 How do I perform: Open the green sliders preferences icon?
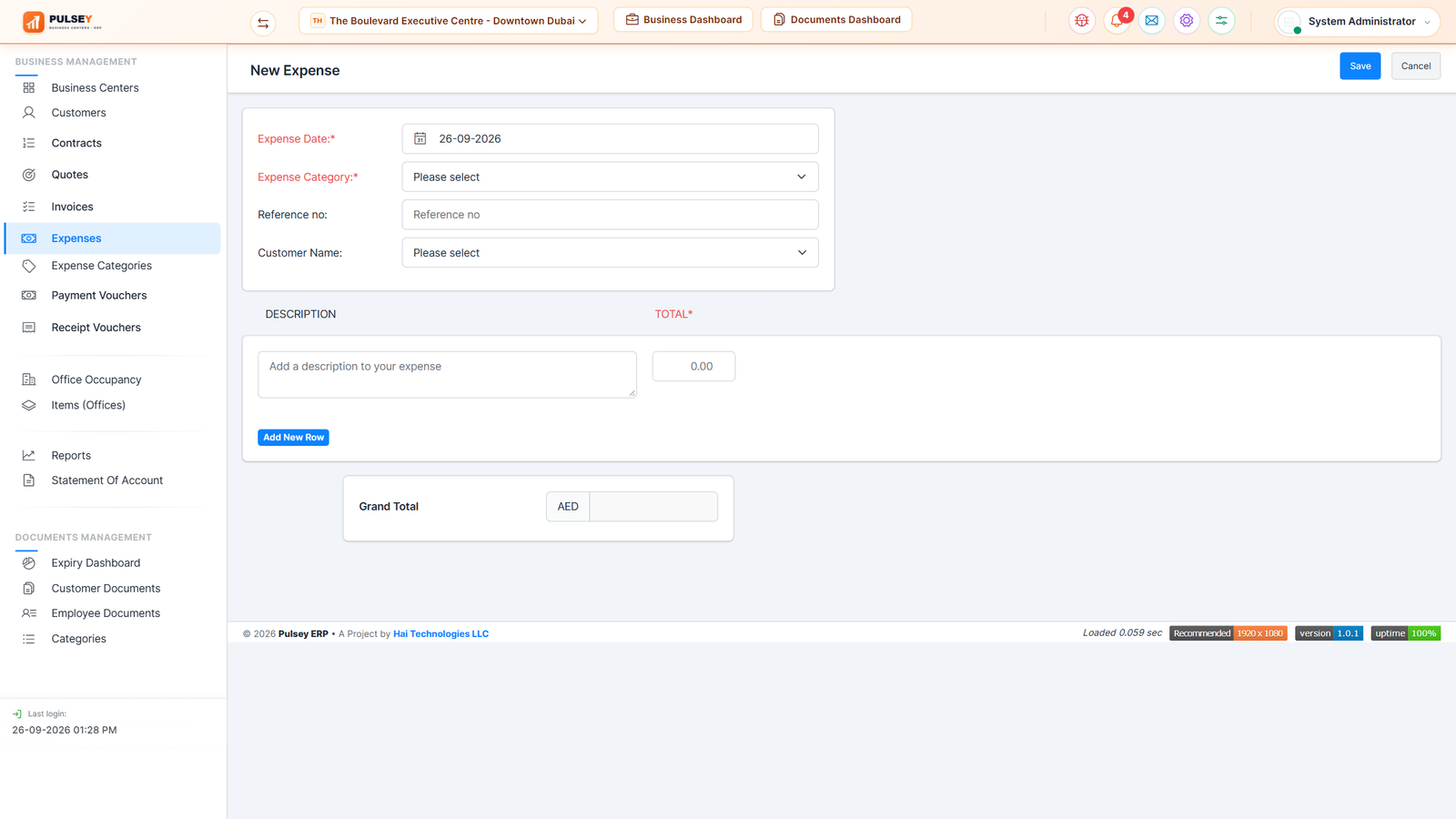(x=1221, y=21)
